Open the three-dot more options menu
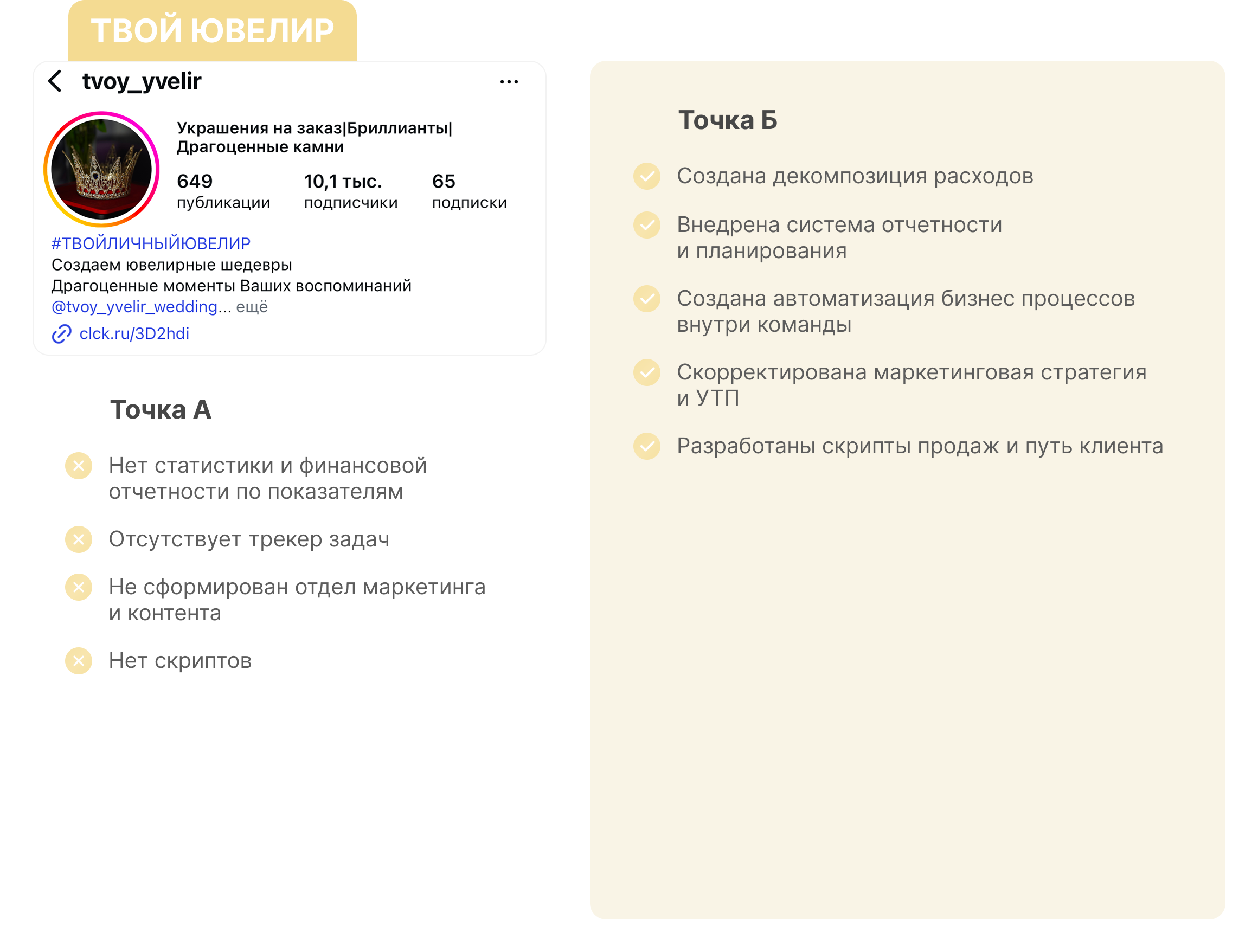1258x952 pixels. click(x=509, y=82)
